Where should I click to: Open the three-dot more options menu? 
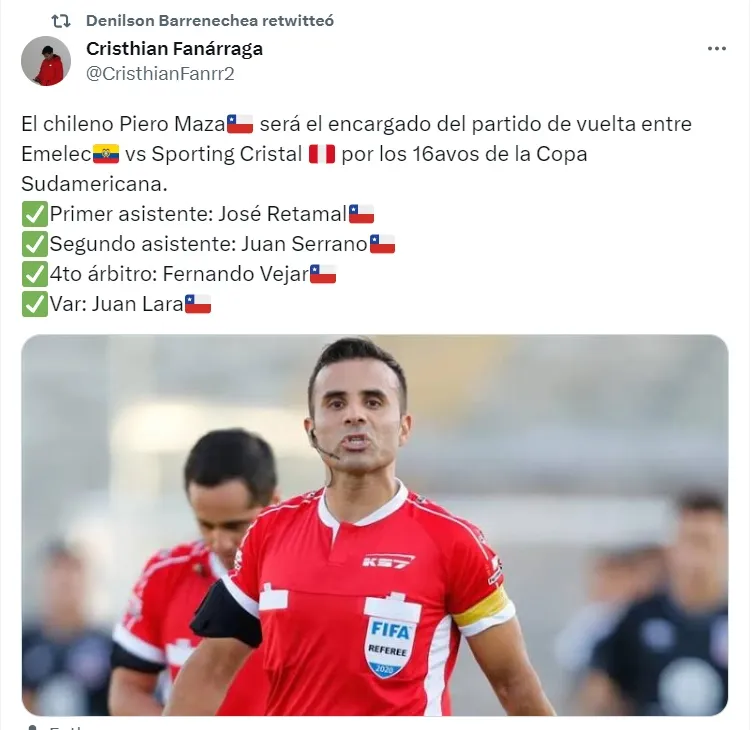(717, 49)
